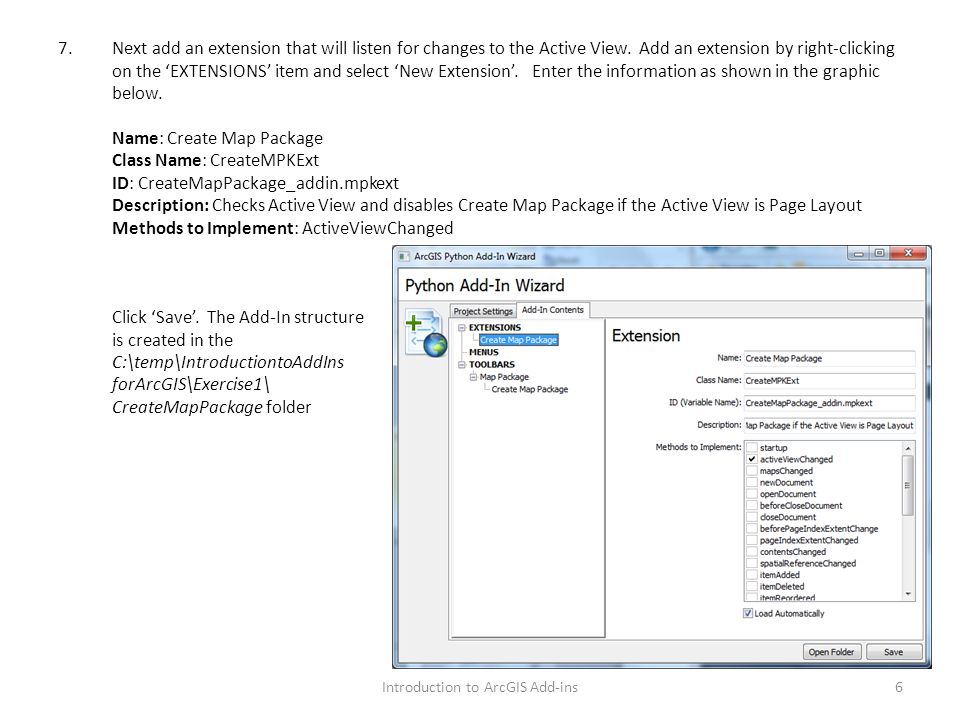
Task: Check the newDocument method
Action: click(752, 482)
